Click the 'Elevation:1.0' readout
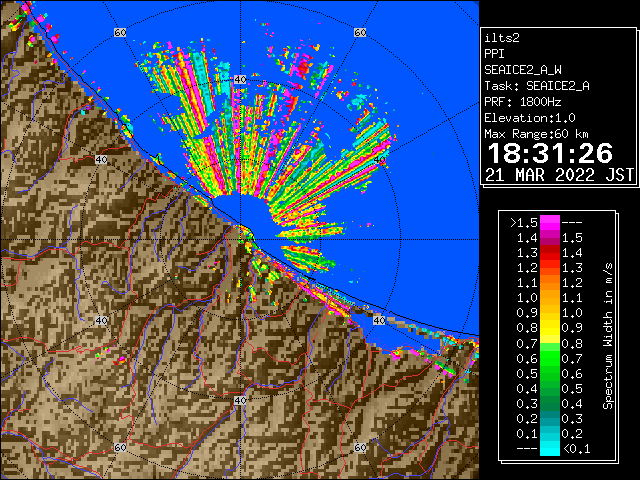 (530, 118)
